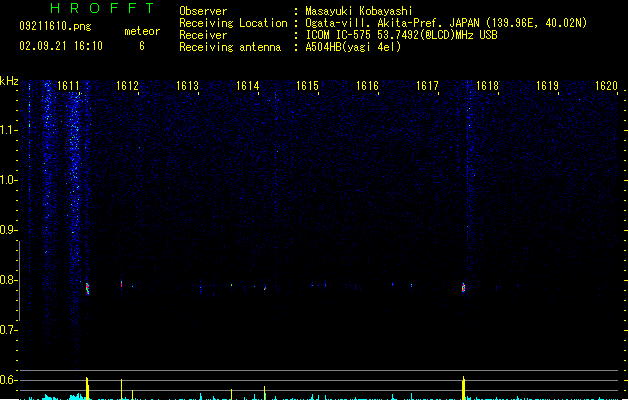The height and width of the screenshot is (400, 629).
Task: Click the strong meteor echo before 1618
Action: click(x=463, y=287)
